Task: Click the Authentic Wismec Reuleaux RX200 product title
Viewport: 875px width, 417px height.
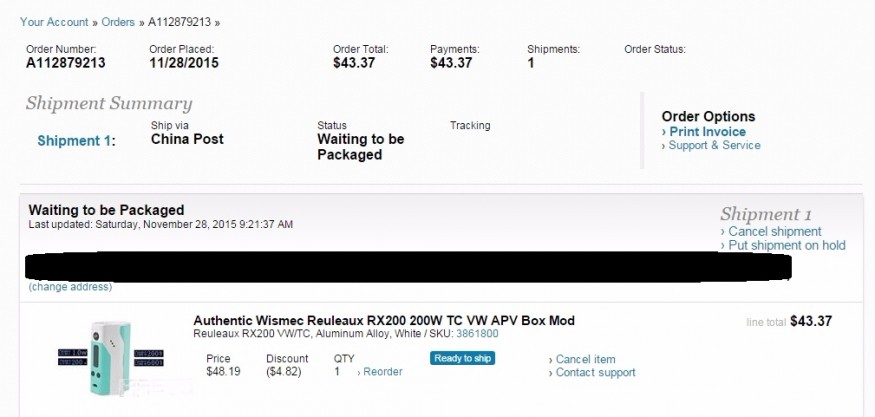Action: click(x=383, y=321)
